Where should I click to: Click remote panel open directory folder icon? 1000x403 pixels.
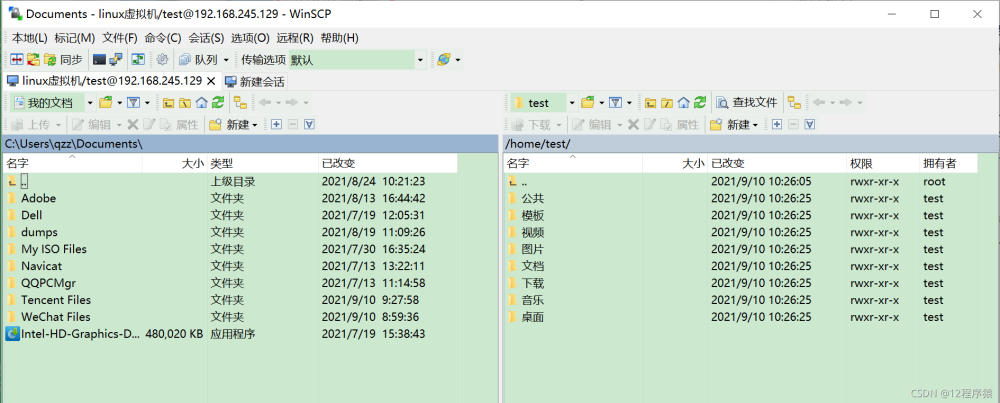[587, 103]
